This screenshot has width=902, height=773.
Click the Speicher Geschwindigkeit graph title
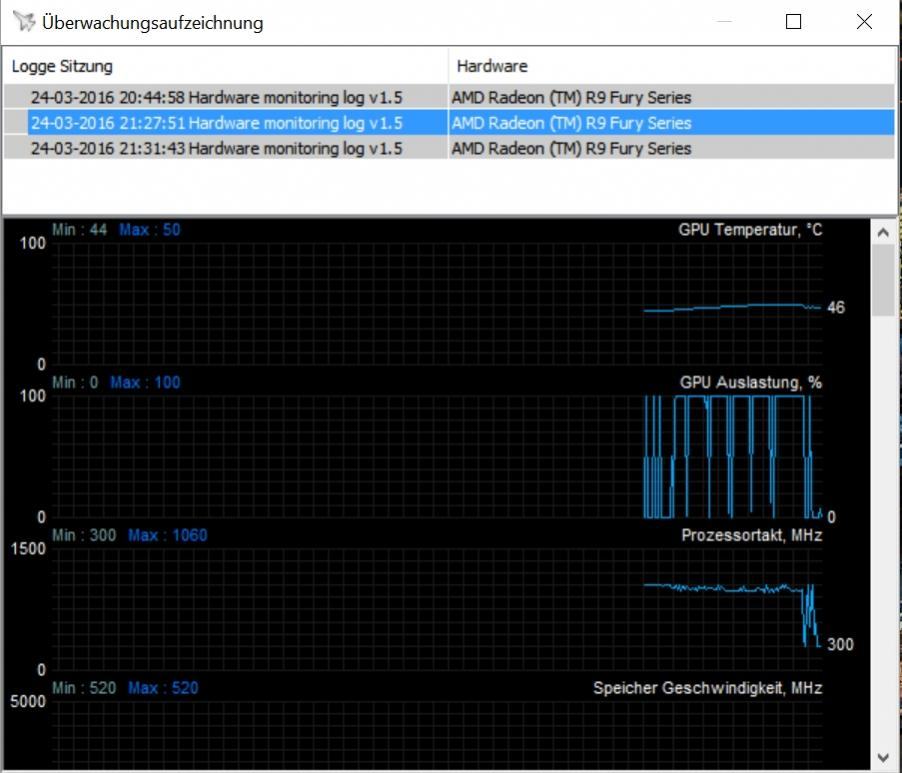708,688
